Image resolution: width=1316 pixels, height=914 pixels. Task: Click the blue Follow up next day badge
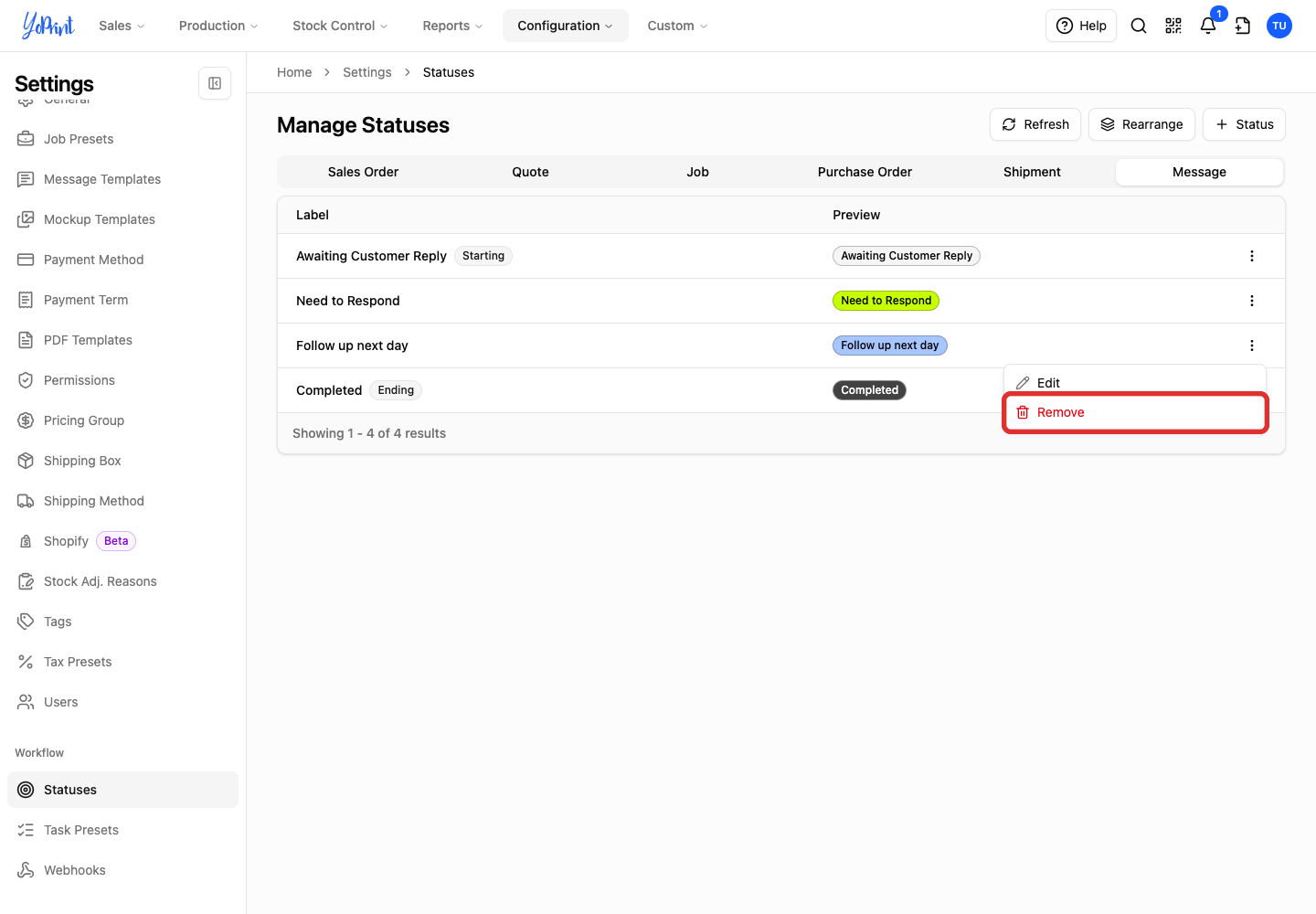click(890, 345)
